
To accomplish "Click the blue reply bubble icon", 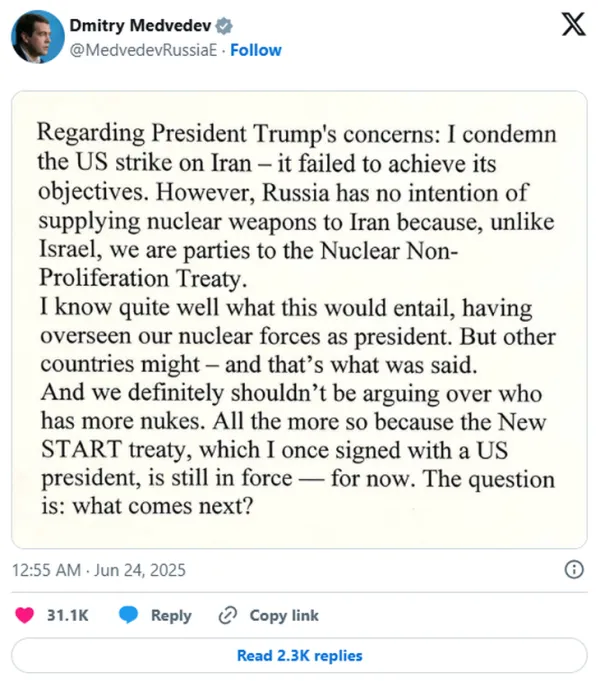I will pyautogui.click(x=128, y=615).
